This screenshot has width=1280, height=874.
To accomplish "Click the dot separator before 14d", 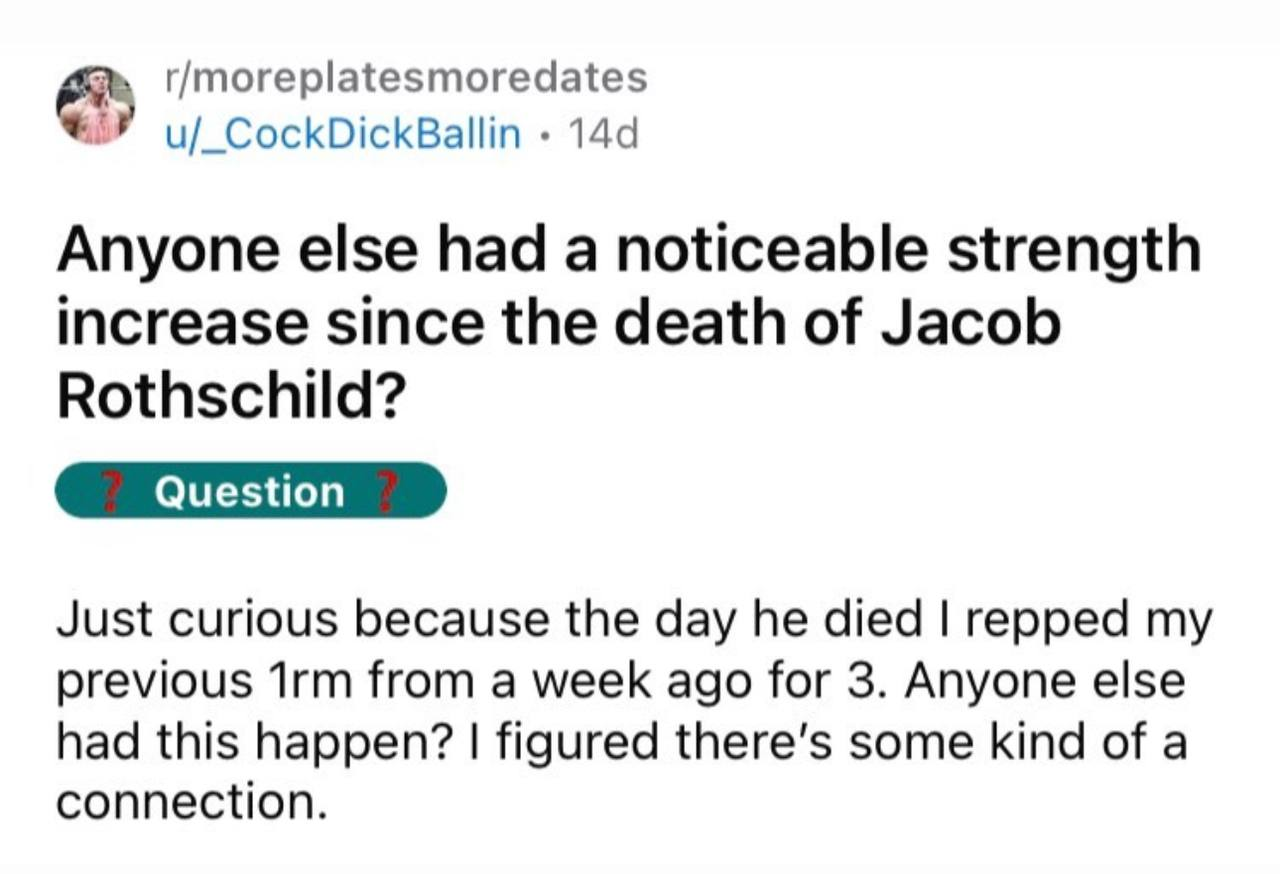I will pyautogui.click(x=544, y=133).
